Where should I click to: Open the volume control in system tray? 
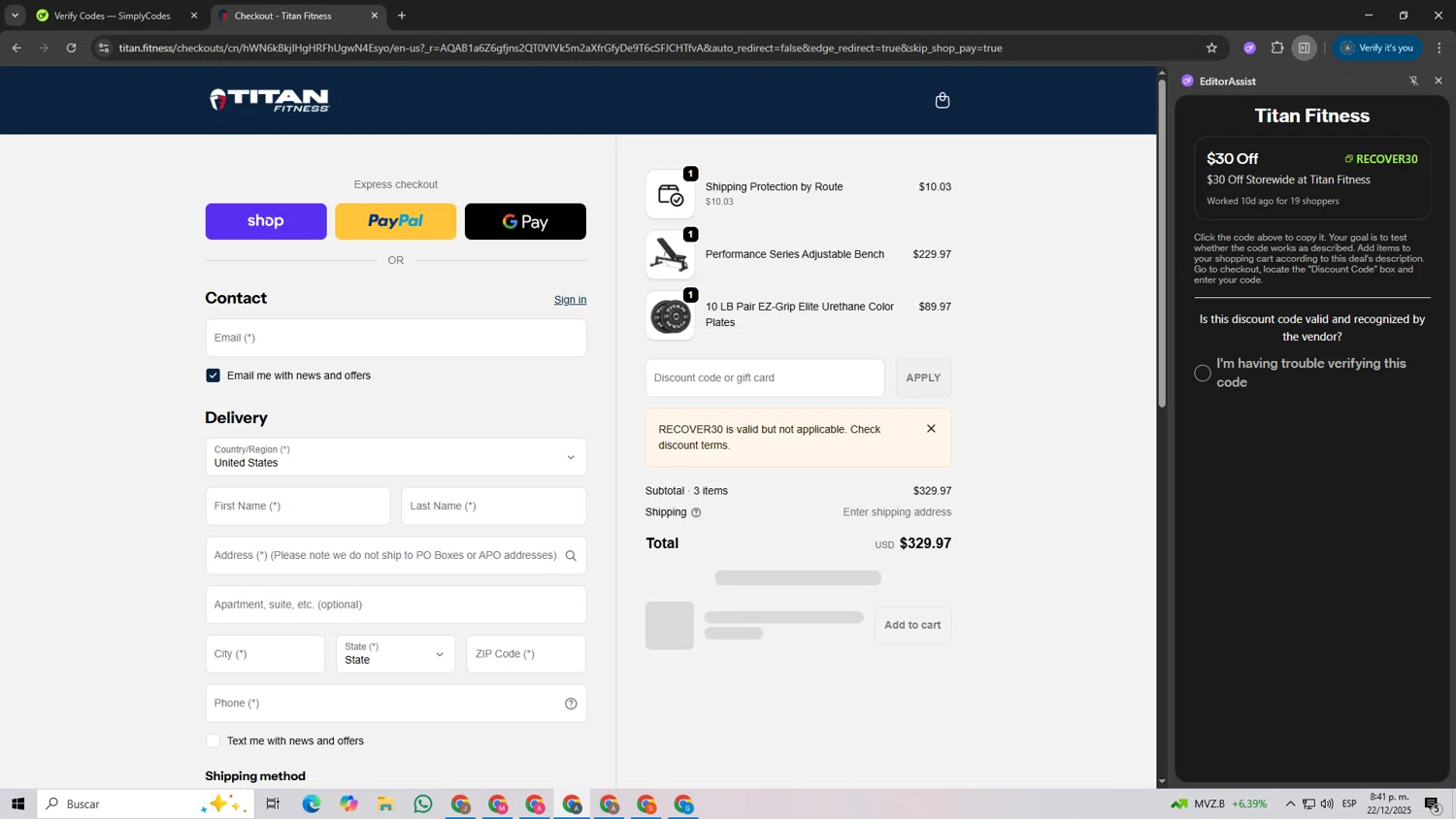(x=1327, y=803)
